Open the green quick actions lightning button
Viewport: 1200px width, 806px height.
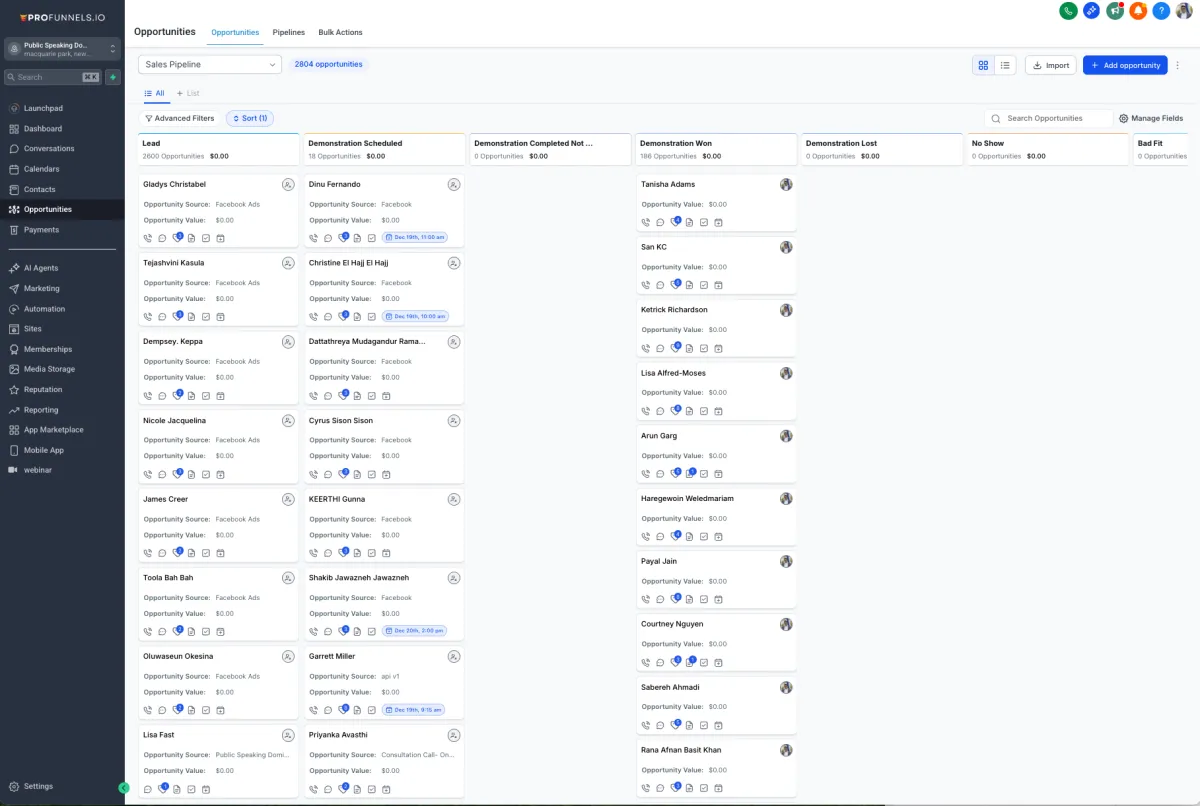coord(113,77)
